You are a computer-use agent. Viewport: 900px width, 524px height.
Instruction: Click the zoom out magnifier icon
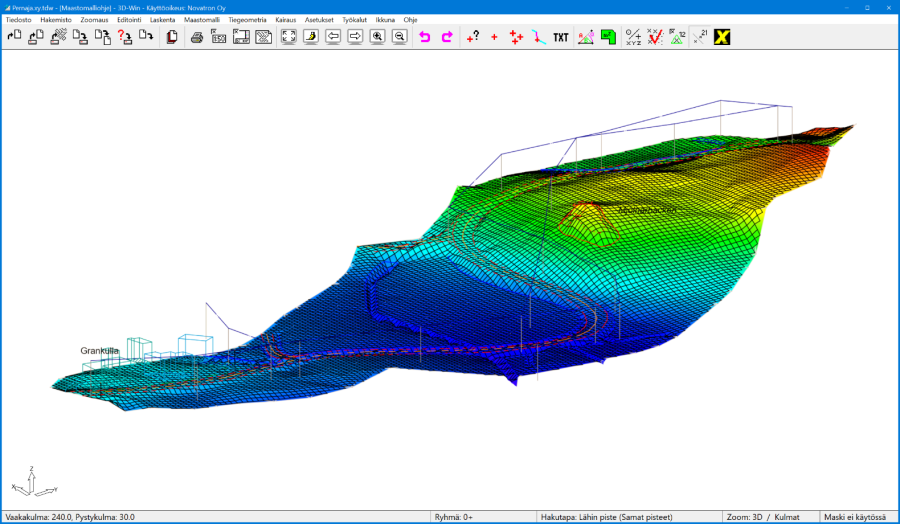pos(399,37)
